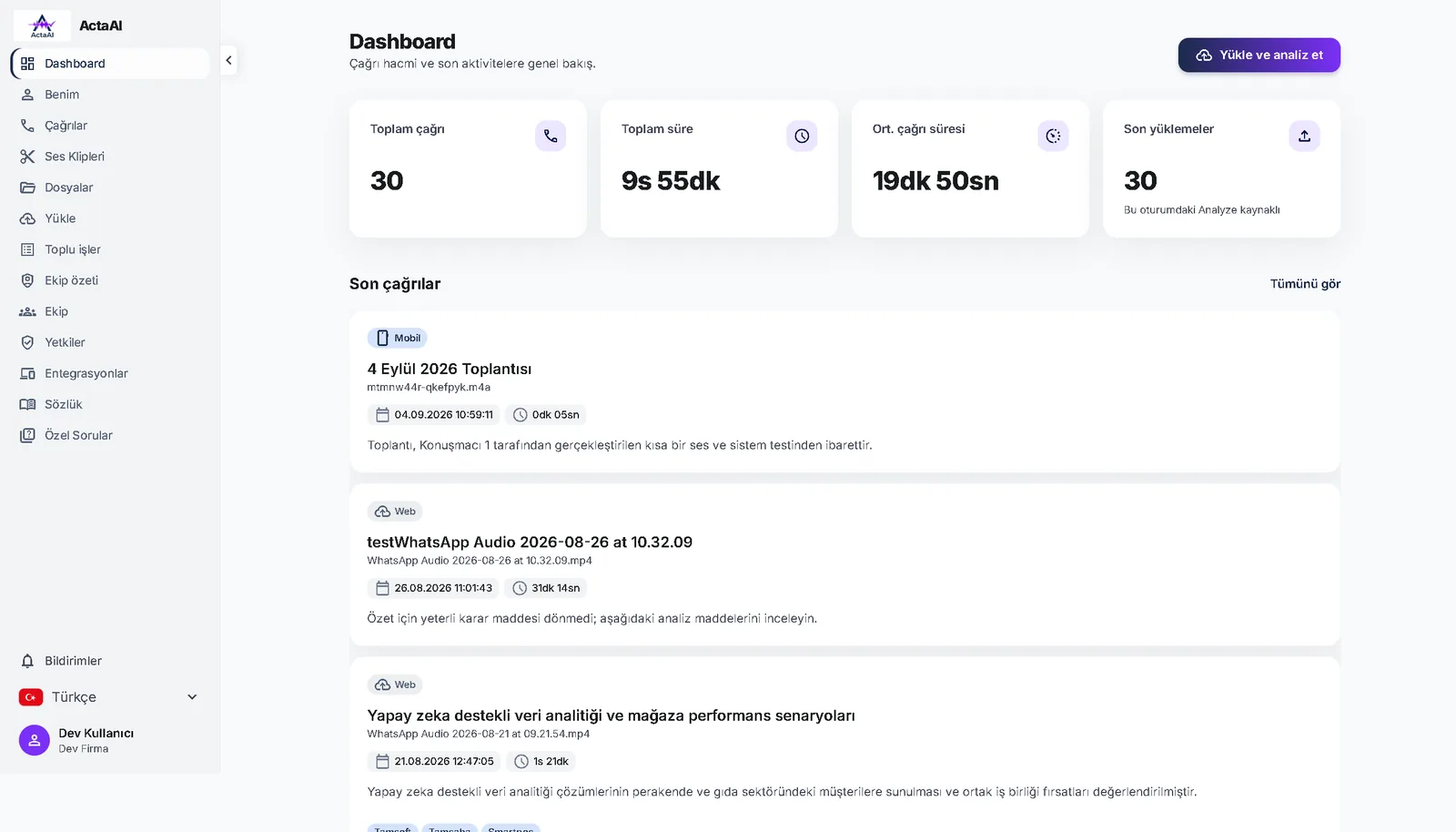The width and height of the screenshot is (1456, 832).
Task: Click the upload icon on Son yüklemeler card
Action: (x=1304, y=136)
